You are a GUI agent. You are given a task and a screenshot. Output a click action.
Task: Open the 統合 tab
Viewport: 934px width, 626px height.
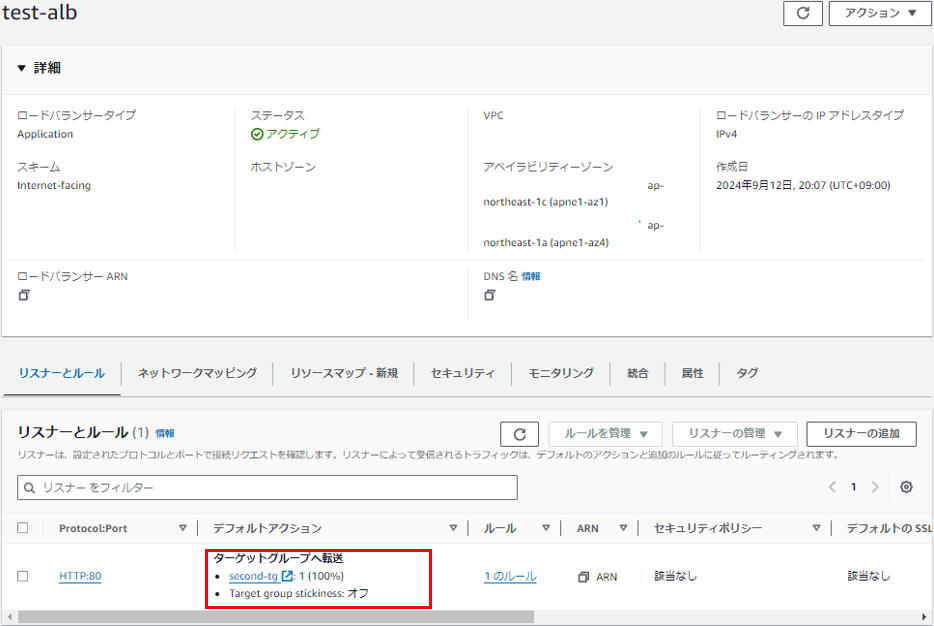point(637,373)
